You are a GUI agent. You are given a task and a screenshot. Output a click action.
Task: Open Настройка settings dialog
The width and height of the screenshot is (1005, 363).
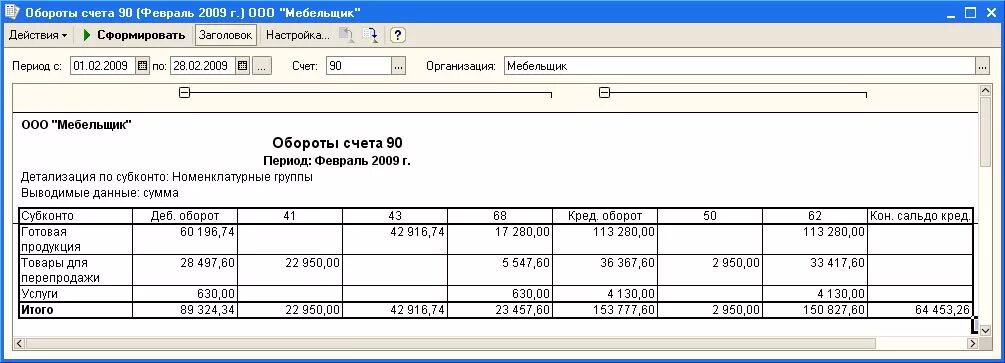297,35
